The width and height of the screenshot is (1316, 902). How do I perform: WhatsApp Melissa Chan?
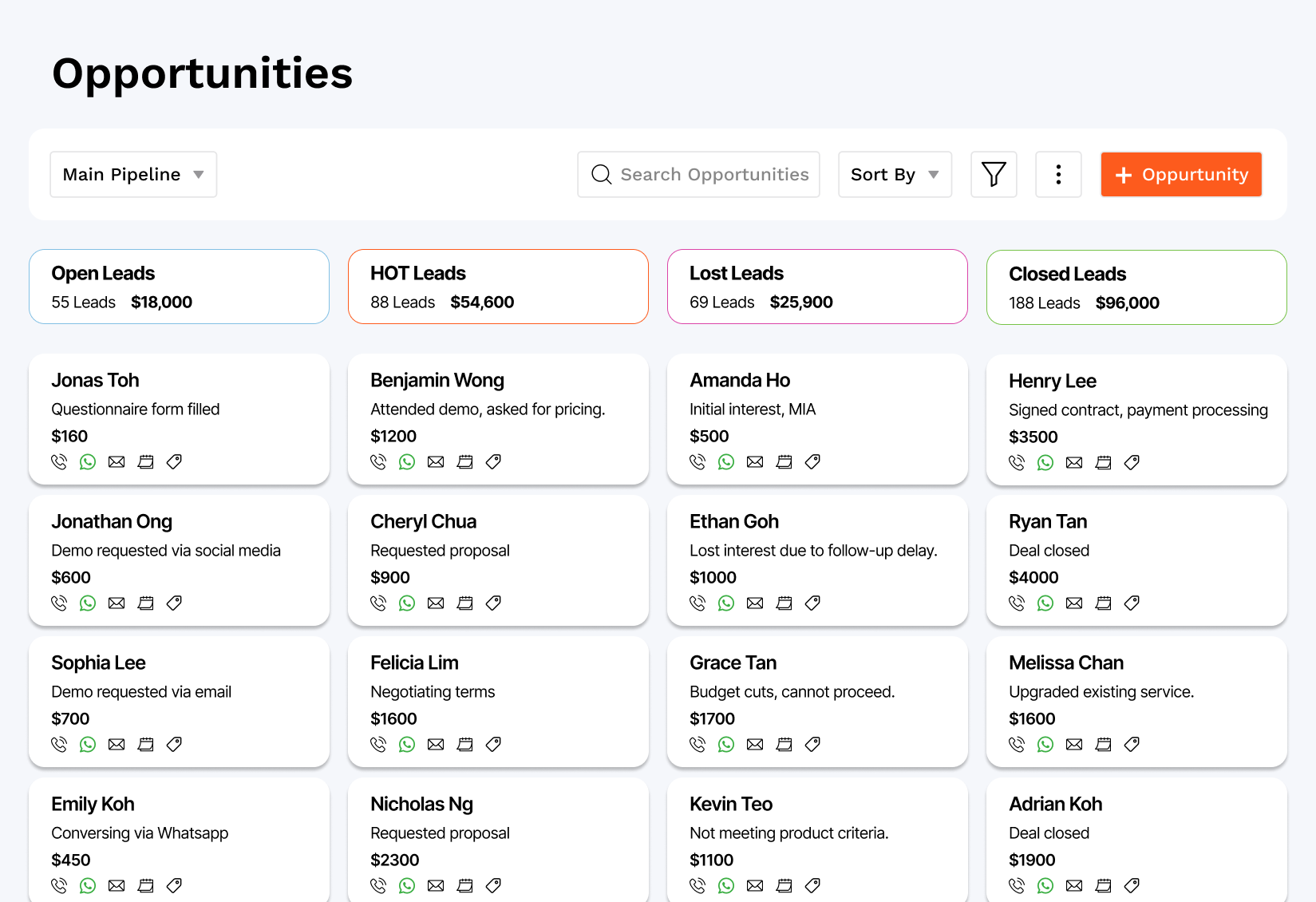tap(1045, 744)
